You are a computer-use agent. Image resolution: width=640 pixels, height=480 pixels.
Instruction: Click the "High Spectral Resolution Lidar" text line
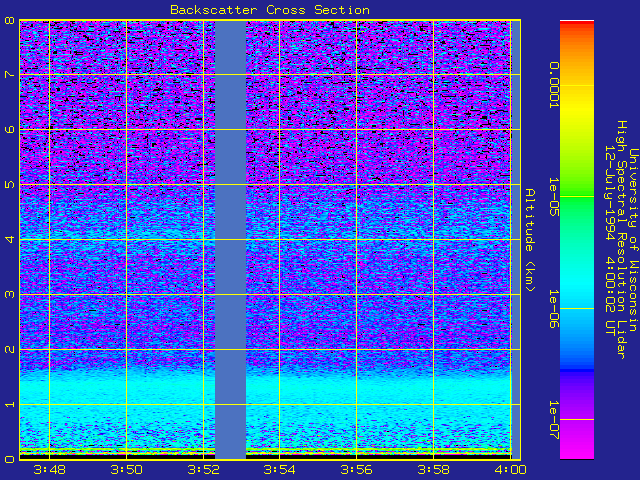(622, 240)
